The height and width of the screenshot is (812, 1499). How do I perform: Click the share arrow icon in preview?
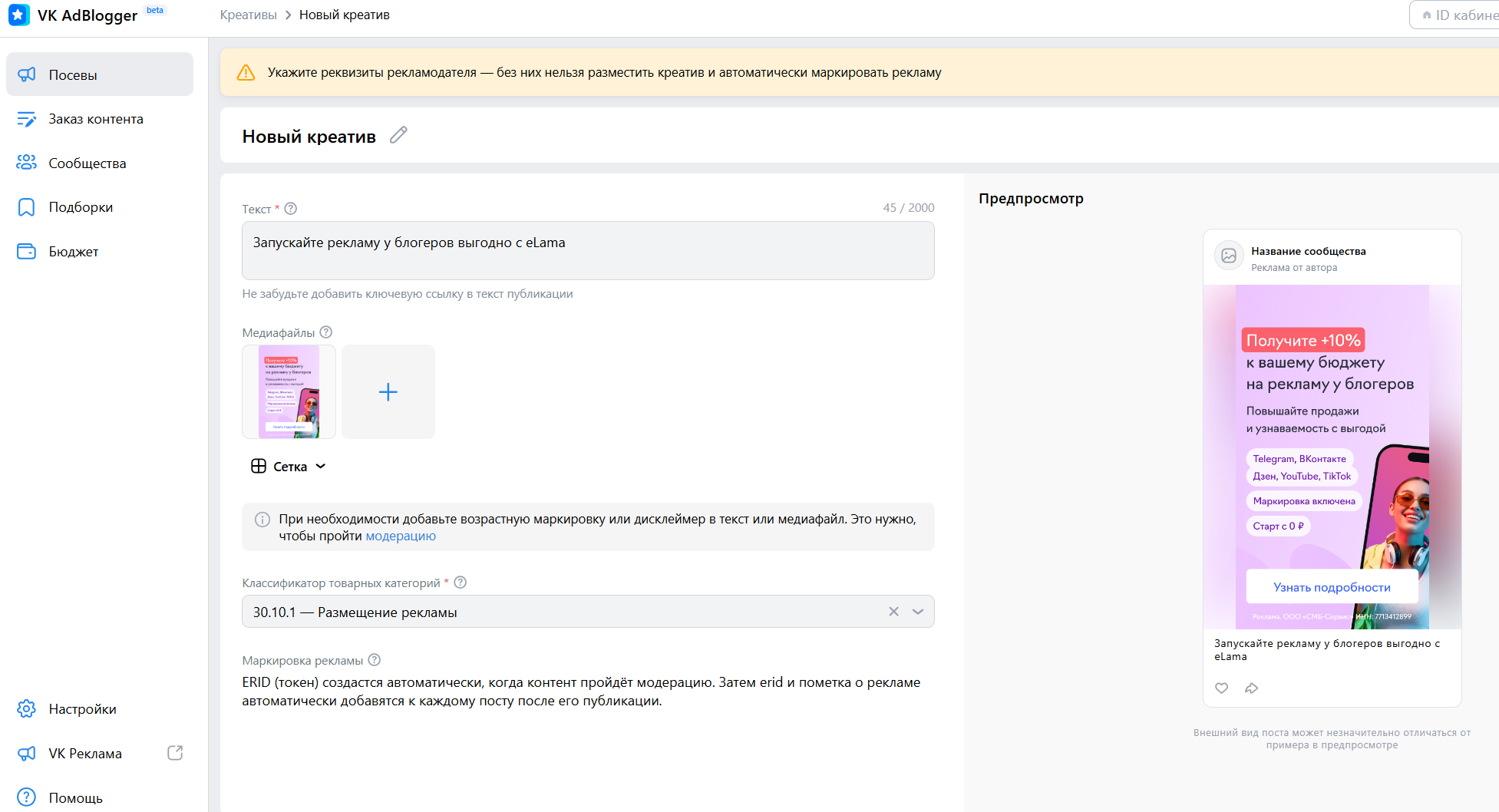(x=1252, y=688)
